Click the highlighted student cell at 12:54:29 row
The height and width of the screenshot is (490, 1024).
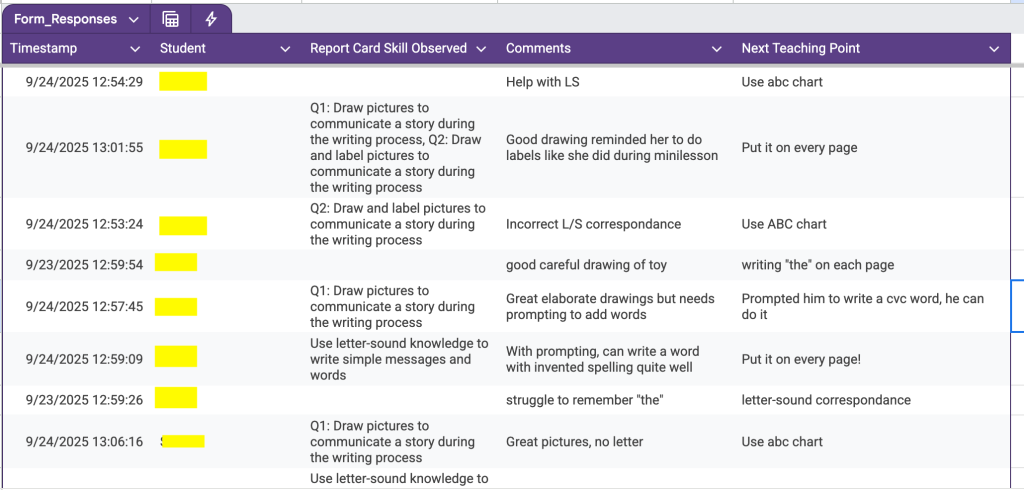pyautogui.click(x=183, y=82)
